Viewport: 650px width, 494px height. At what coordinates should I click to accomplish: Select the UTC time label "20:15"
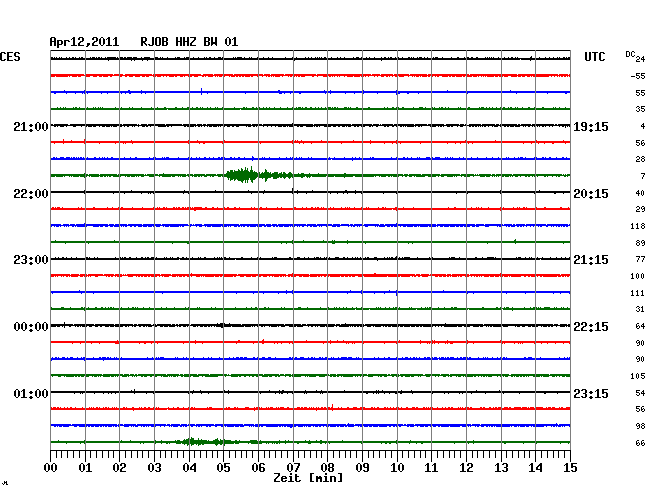click(591, 194)
